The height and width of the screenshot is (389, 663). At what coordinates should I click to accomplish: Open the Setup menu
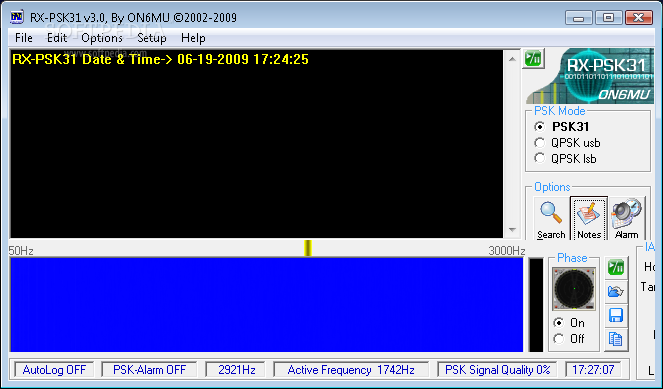point(152,38)
